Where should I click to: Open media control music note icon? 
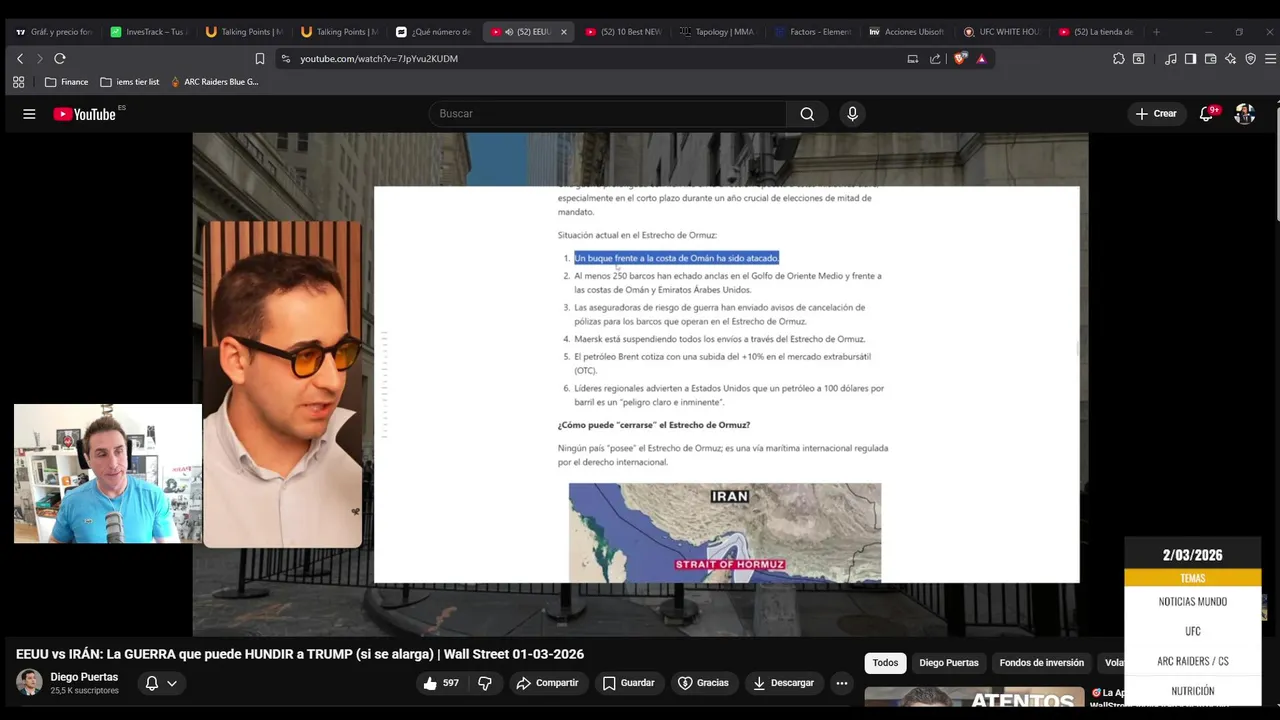pos(1170,59)
